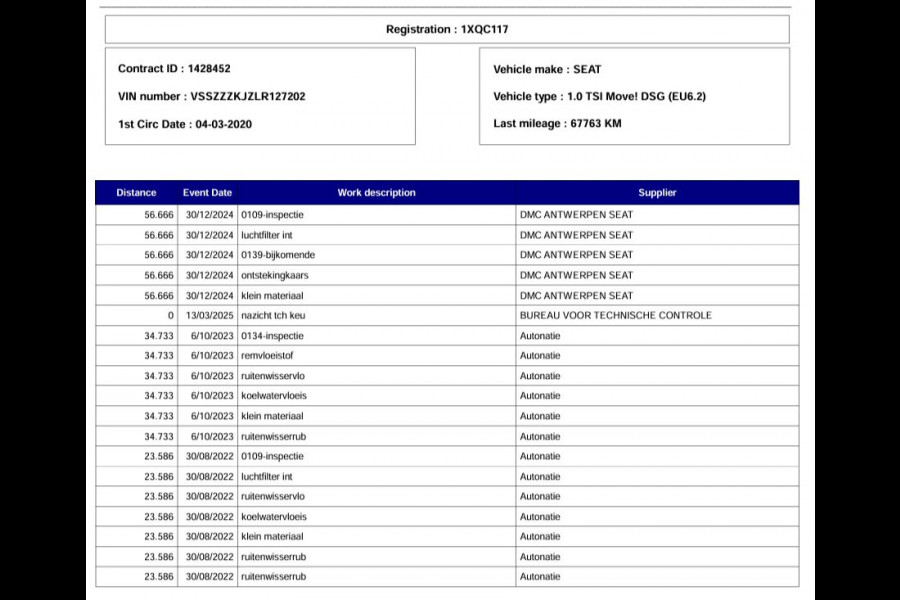Click the date 13/03/2025
900x600 pixels.
coord(209,315)
